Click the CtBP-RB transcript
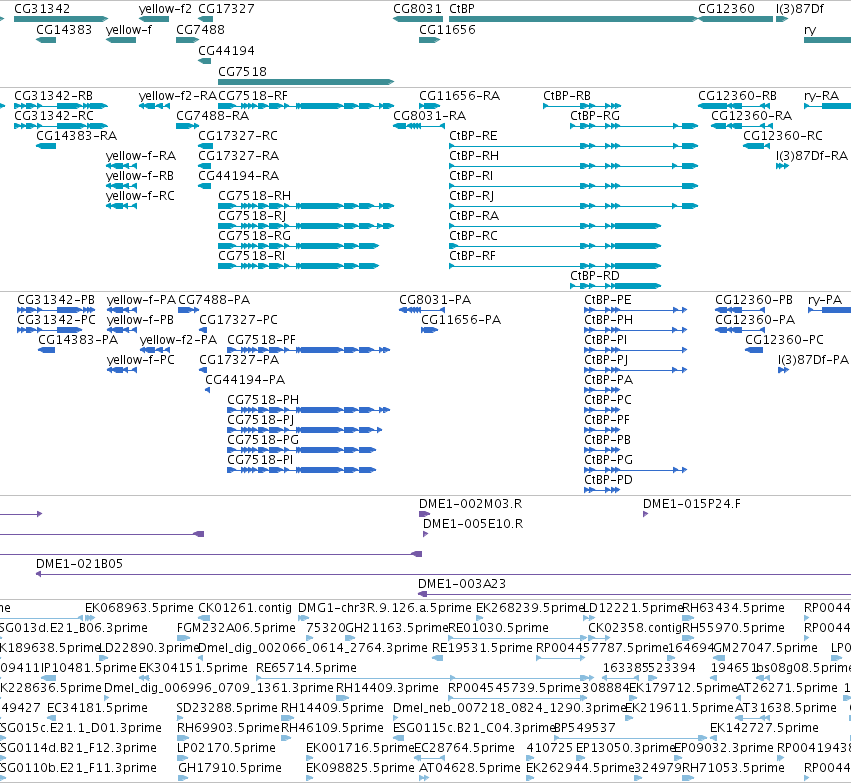Viewport: 851px width, 783px height. pos(582,106)
